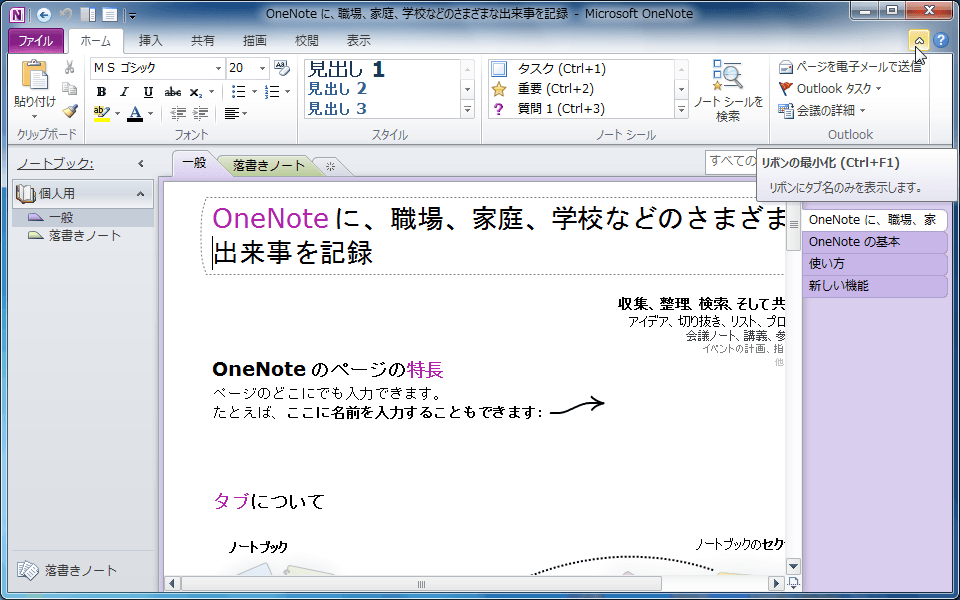Viewport: 960px width, 600px height.
Task: Apply bulleted list
Action: coord(239,92)
